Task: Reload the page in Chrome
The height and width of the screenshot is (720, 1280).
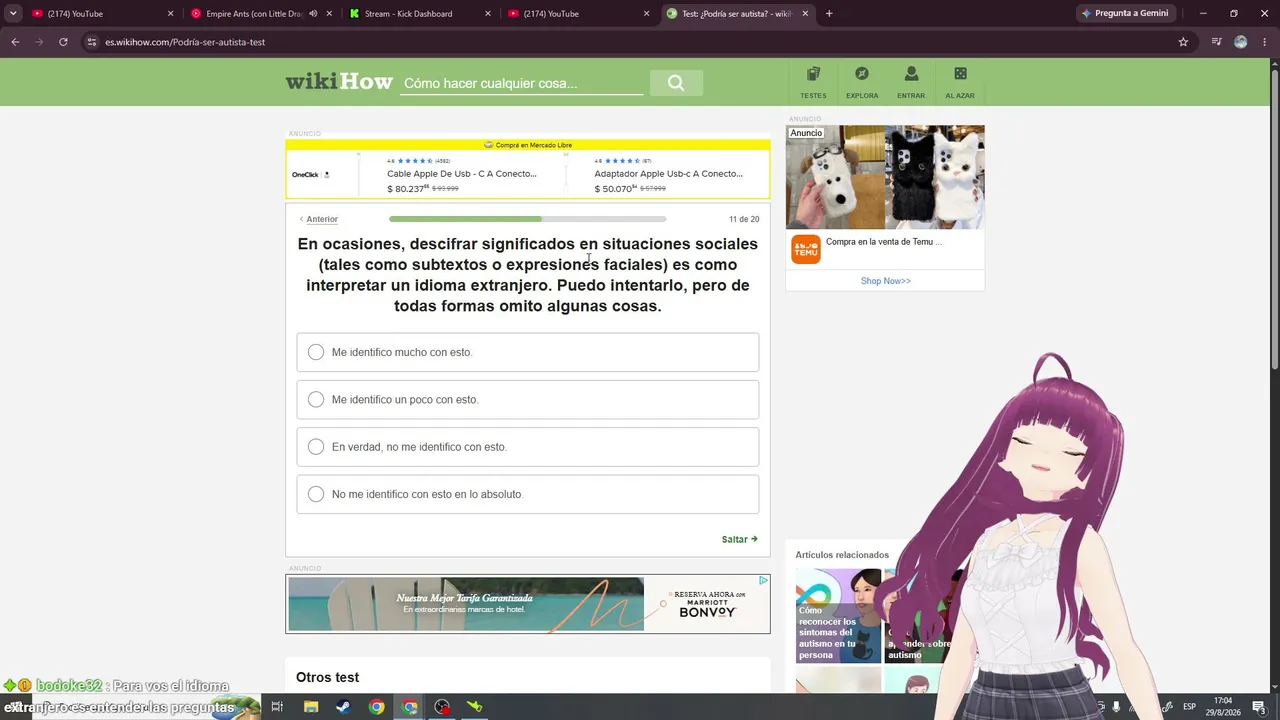Action: pos(63,42)
